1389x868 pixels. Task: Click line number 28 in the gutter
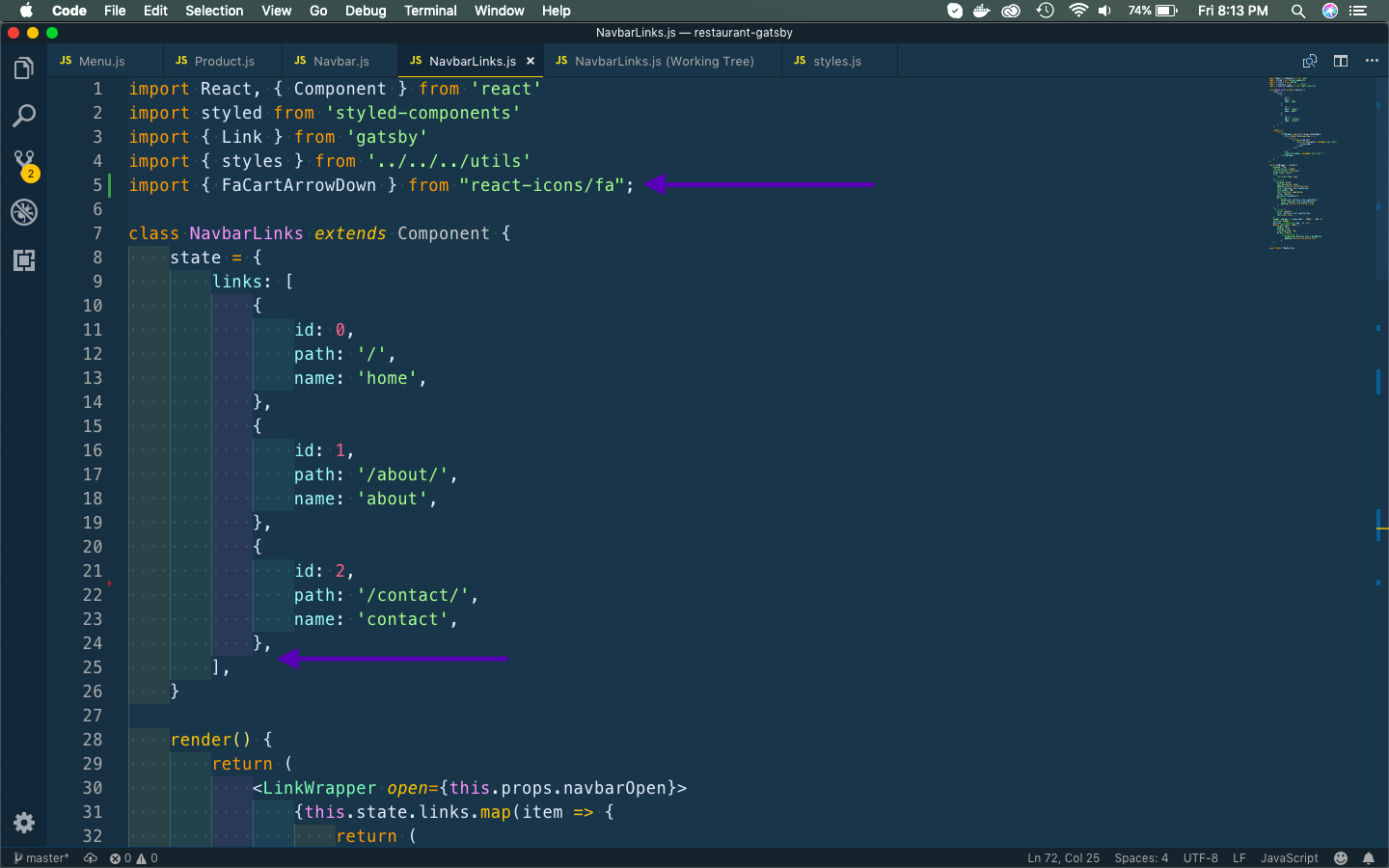pos(93,740)
